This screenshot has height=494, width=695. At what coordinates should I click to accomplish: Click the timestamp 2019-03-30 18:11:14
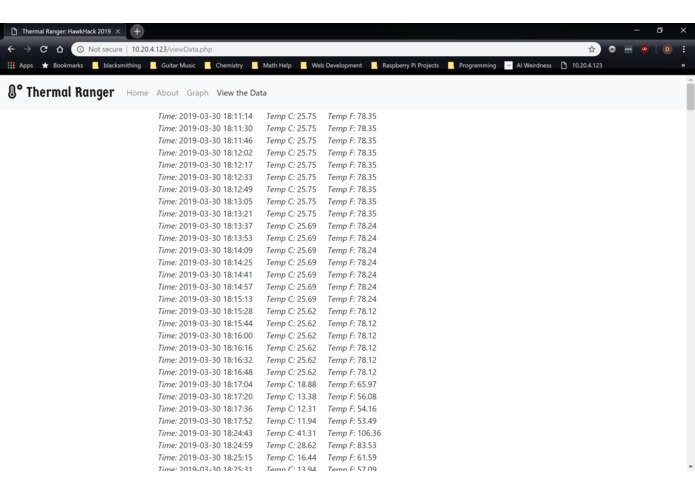click(215, 116)
